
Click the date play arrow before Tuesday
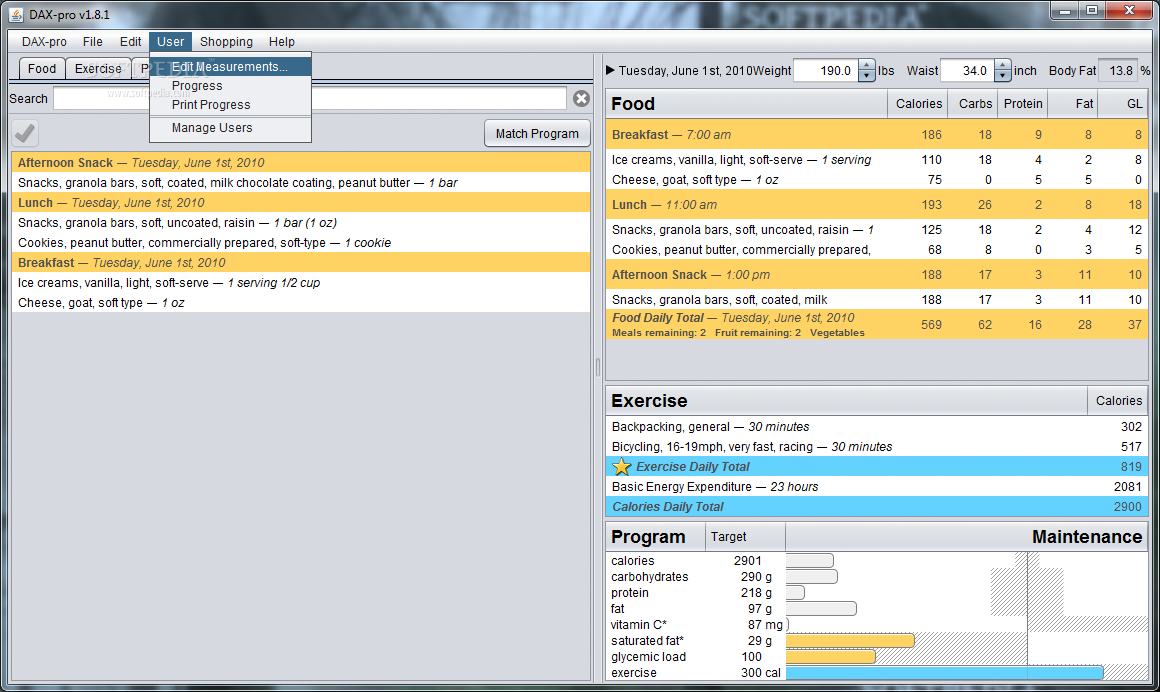(x=610, y=70)
